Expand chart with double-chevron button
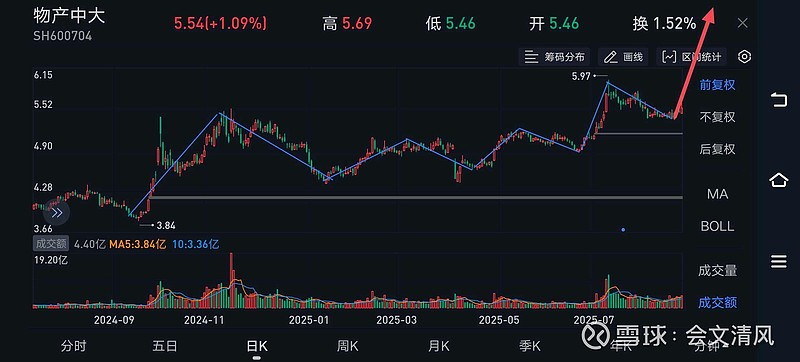This screenshot has height=362, width=800. [56, 213]
